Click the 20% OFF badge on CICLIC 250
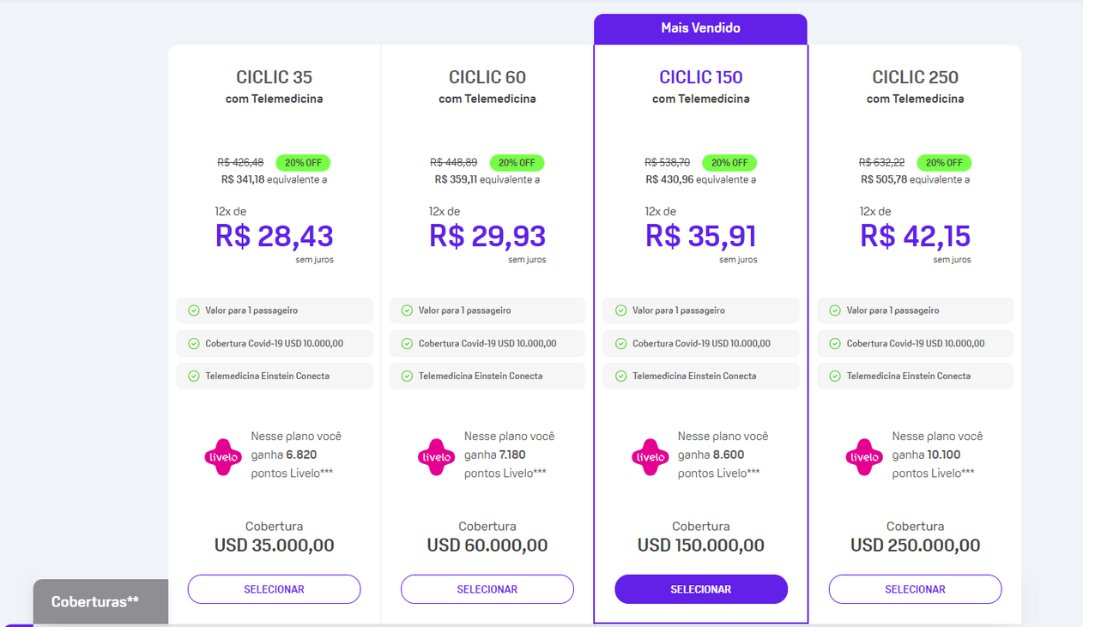 pyautogui.click(x=943, y=163)
